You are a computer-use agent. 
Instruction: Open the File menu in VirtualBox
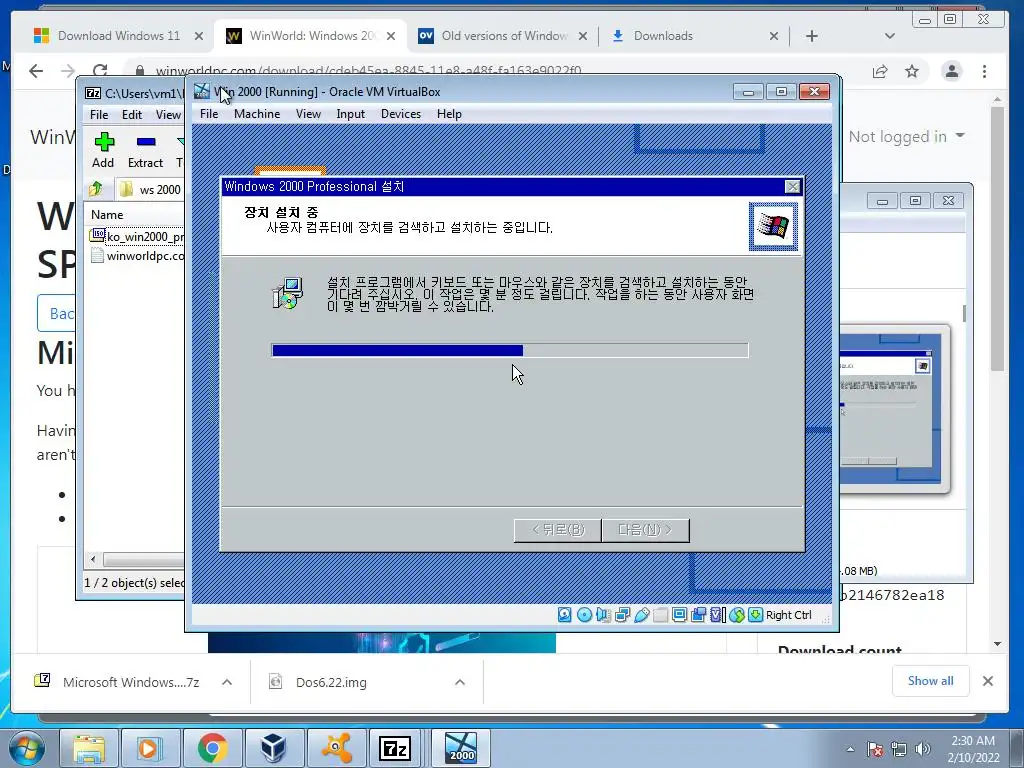click(x=209, y=114)
